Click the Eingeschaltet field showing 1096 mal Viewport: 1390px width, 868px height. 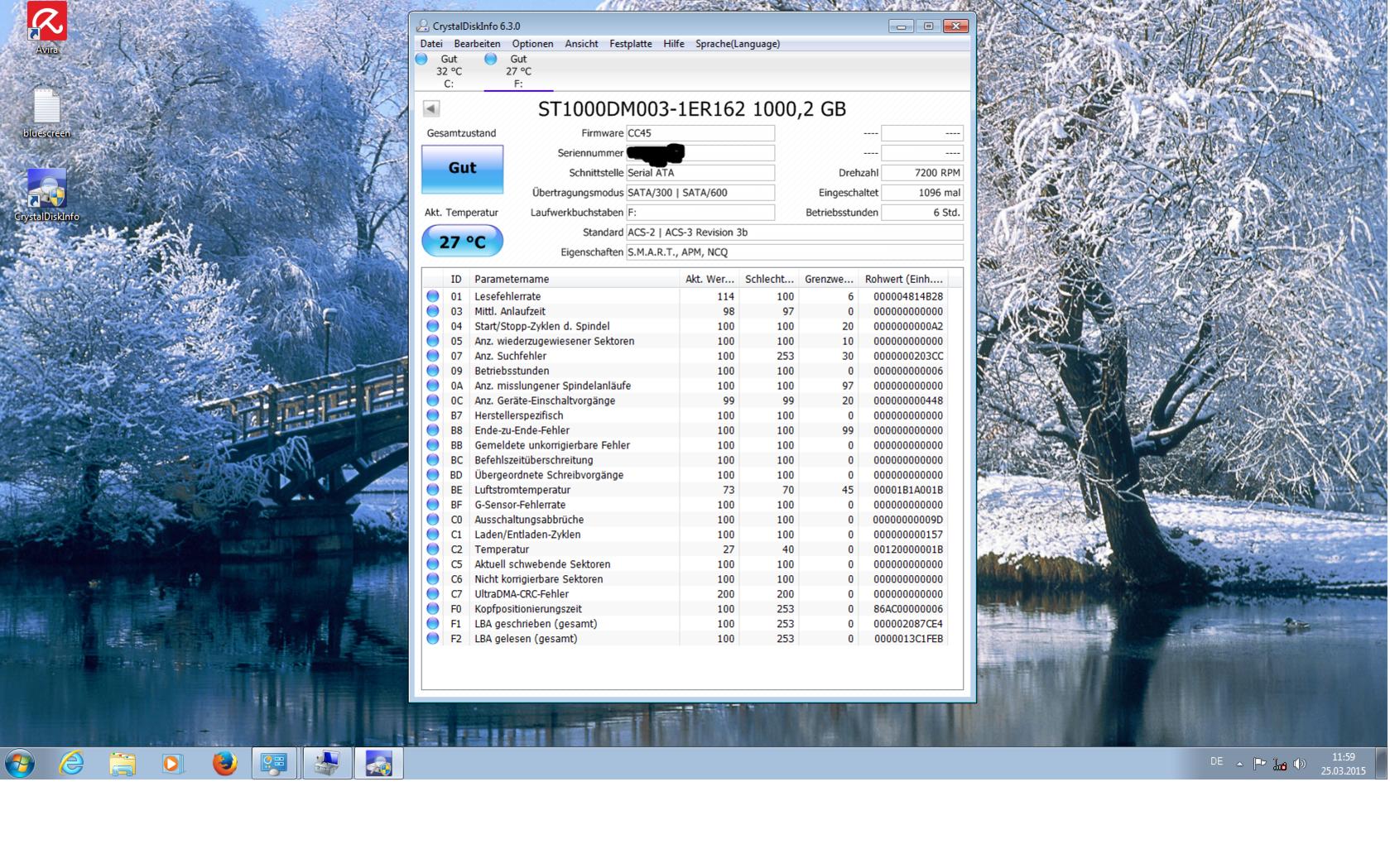point(922,193)
